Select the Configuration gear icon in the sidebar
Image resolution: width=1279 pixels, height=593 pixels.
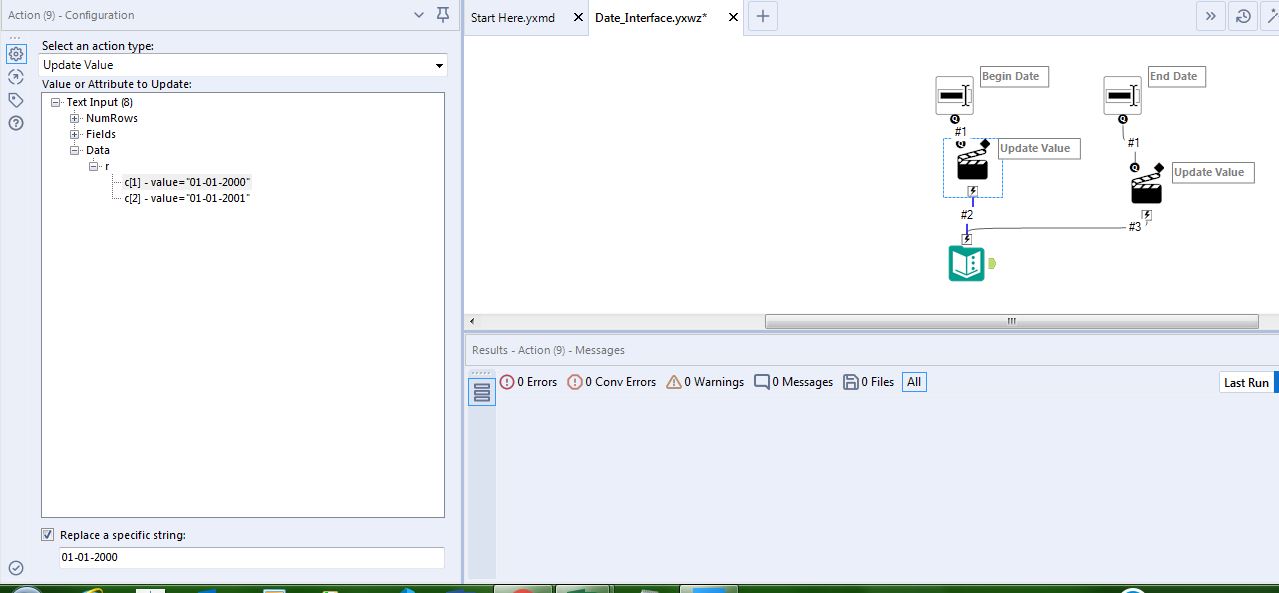[15, 53]
